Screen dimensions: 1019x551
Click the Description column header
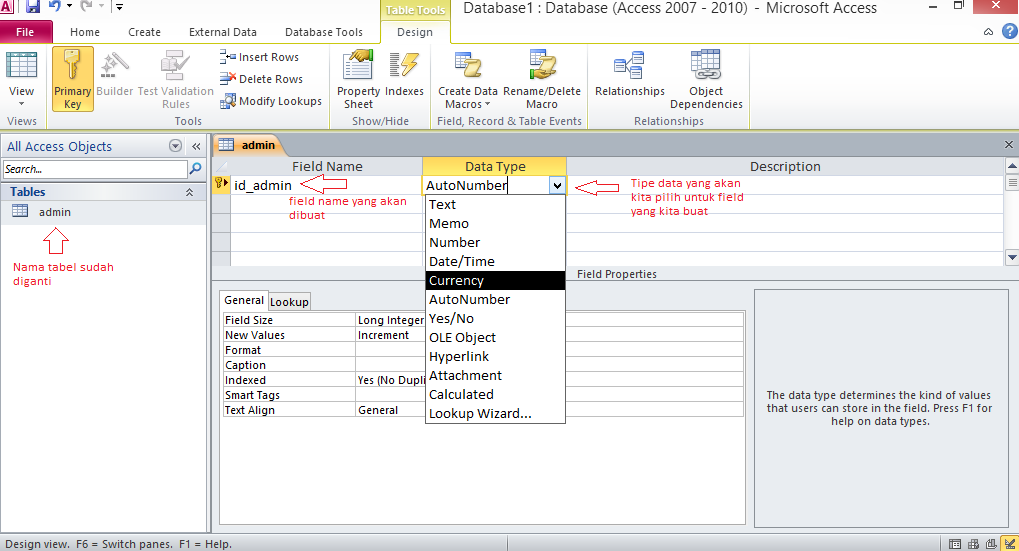[x=785, y=166]
